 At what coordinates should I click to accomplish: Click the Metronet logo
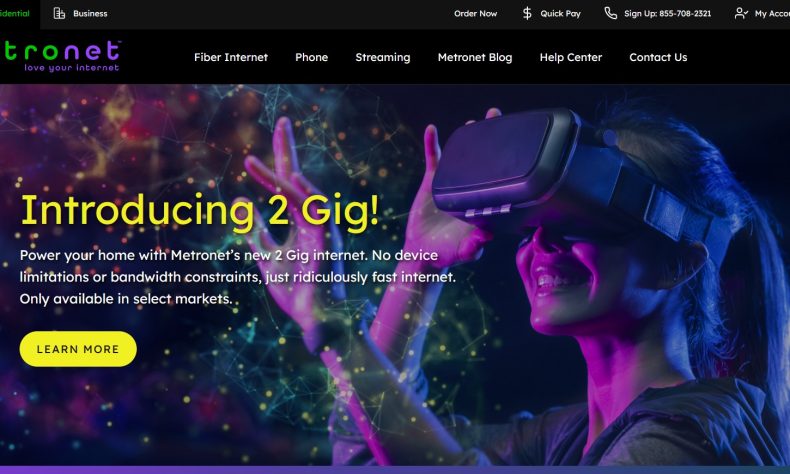[60, 55]
